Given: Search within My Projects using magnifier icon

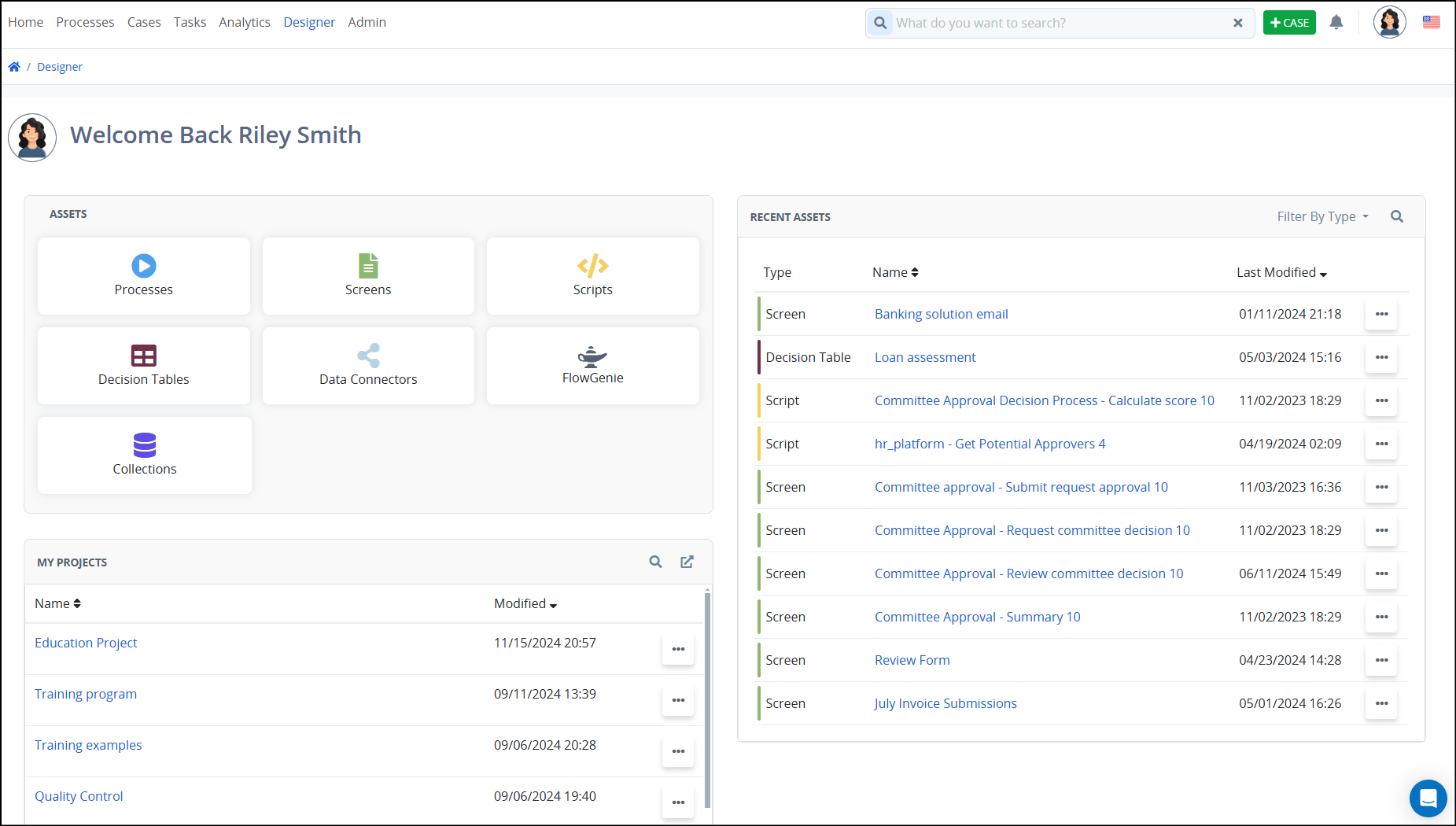Looking at the screenshot, I should click(655, 562).
